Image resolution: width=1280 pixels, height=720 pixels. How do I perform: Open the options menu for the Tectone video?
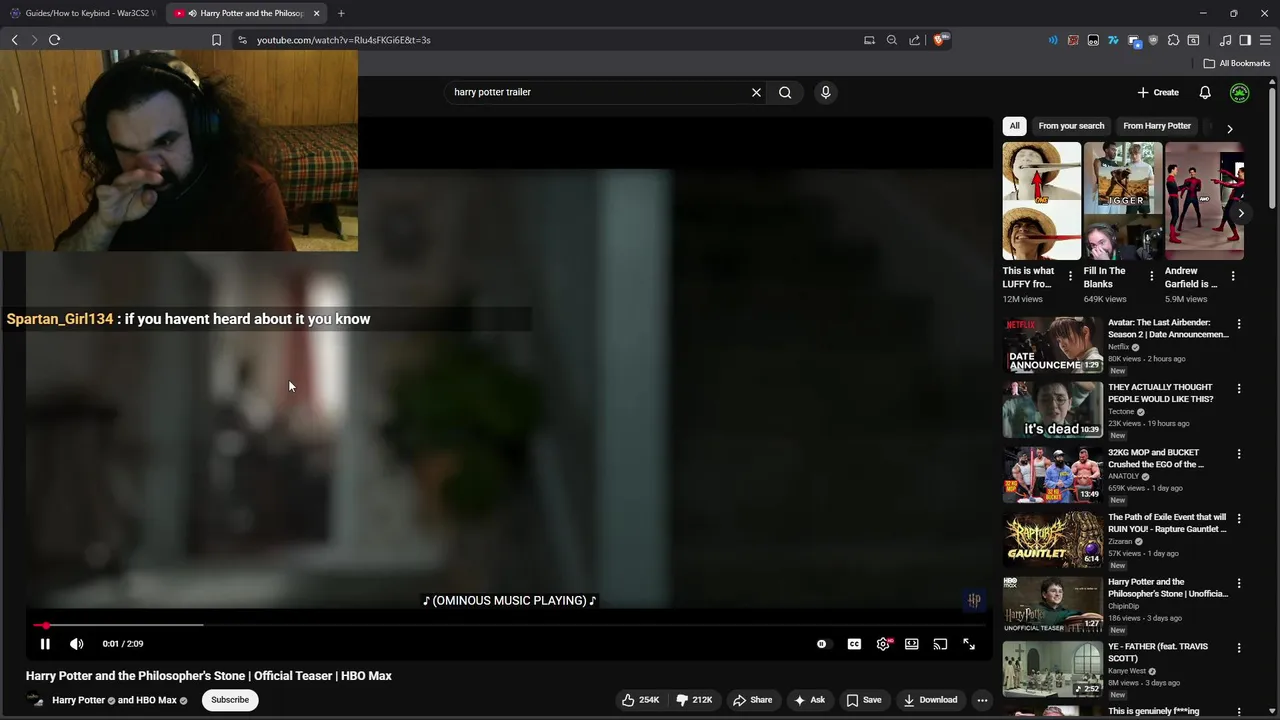point(1239,389)
